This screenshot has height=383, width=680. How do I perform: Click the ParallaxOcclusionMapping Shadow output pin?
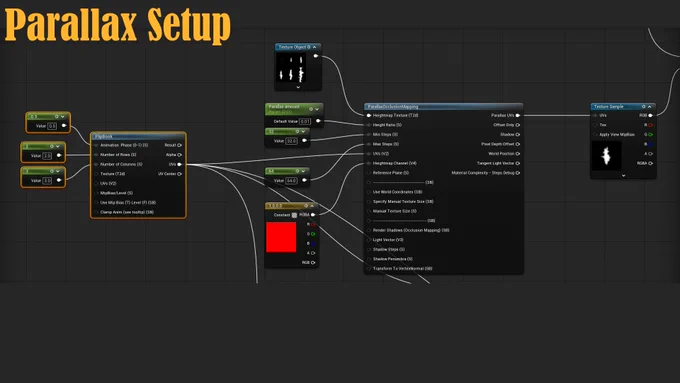tap(518, 134)
